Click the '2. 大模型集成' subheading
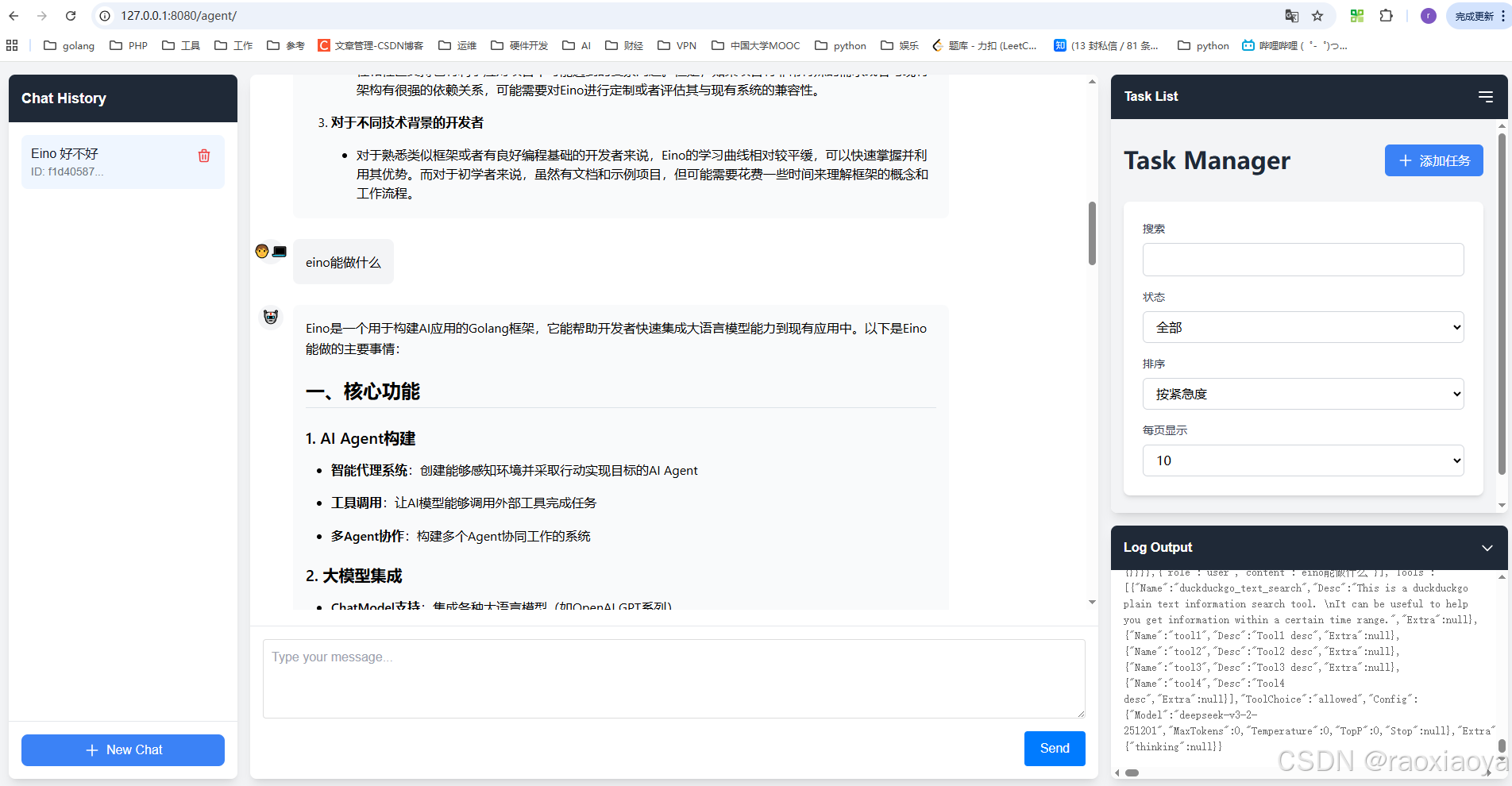Screen dimensions: 1512x786 354,576
